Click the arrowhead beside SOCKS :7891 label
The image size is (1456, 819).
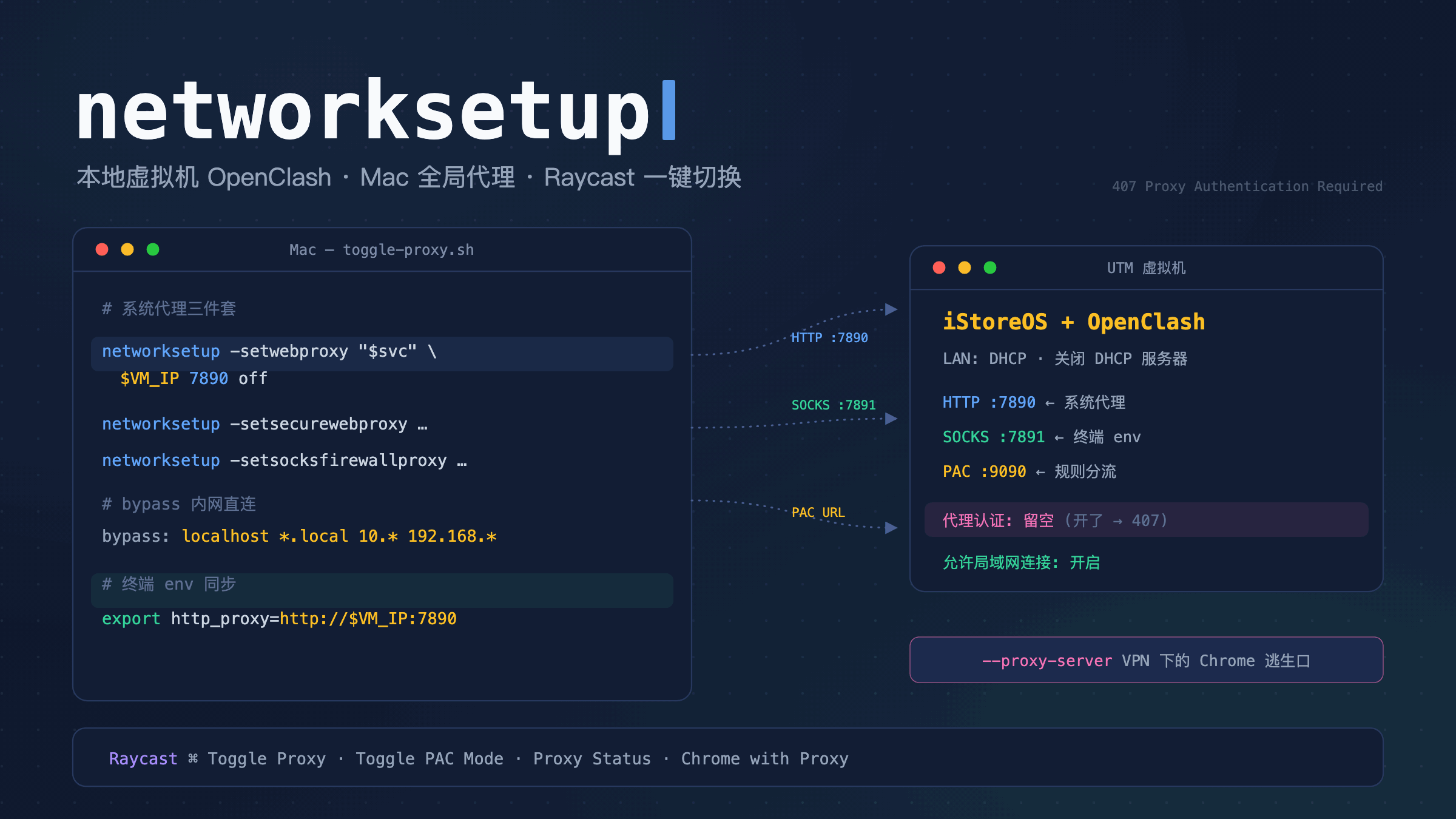pyautogui.click(x=891, y=419)
